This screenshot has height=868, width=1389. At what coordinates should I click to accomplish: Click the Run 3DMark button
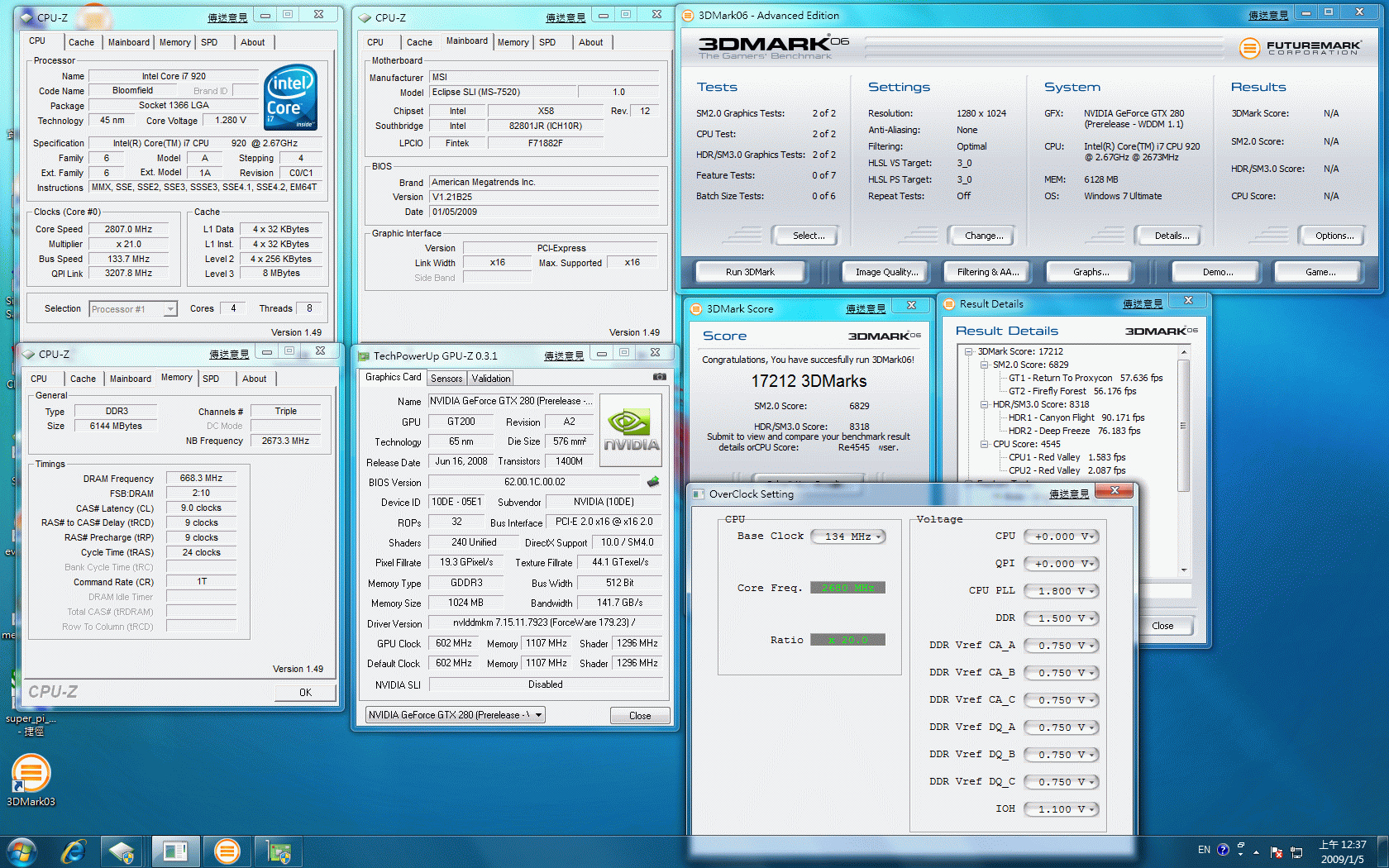coord(750,272)
